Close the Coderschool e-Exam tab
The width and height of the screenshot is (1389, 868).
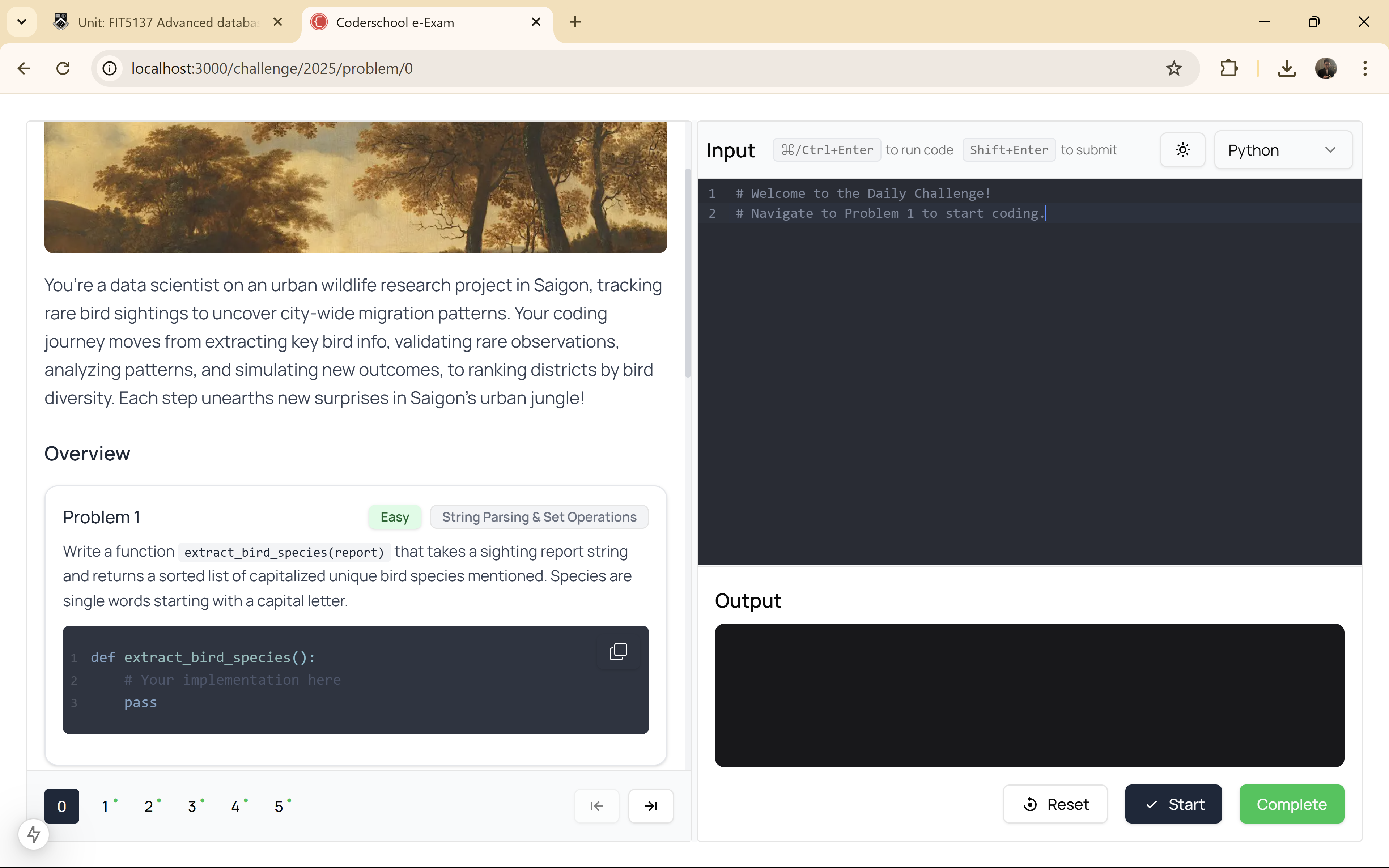pos(536,22)
